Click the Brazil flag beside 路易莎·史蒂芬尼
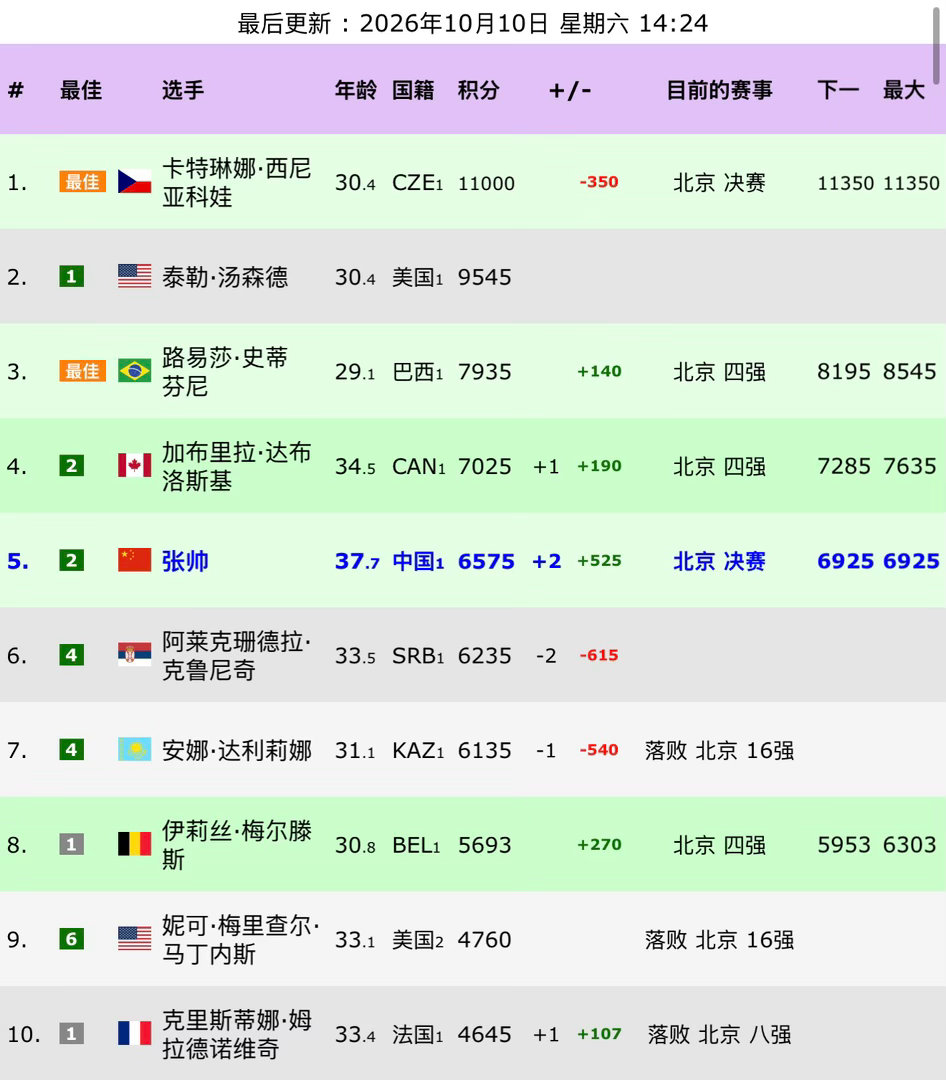 (134, 371)
